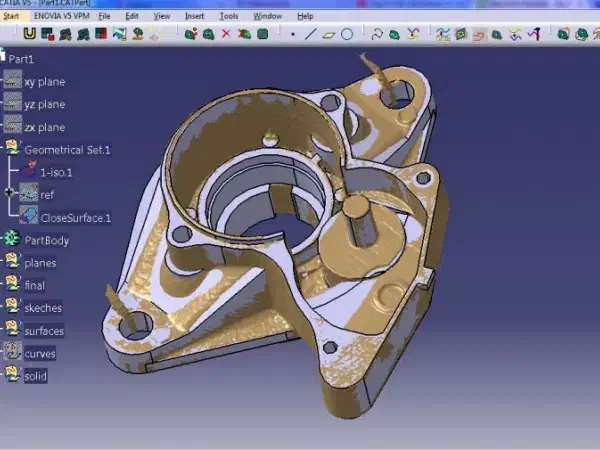Image resolution: width=600 pixels, height=450 pixels.
Task: Select the surfaces geometrical set
Action: pyautogui.click(x=44, y=331)
